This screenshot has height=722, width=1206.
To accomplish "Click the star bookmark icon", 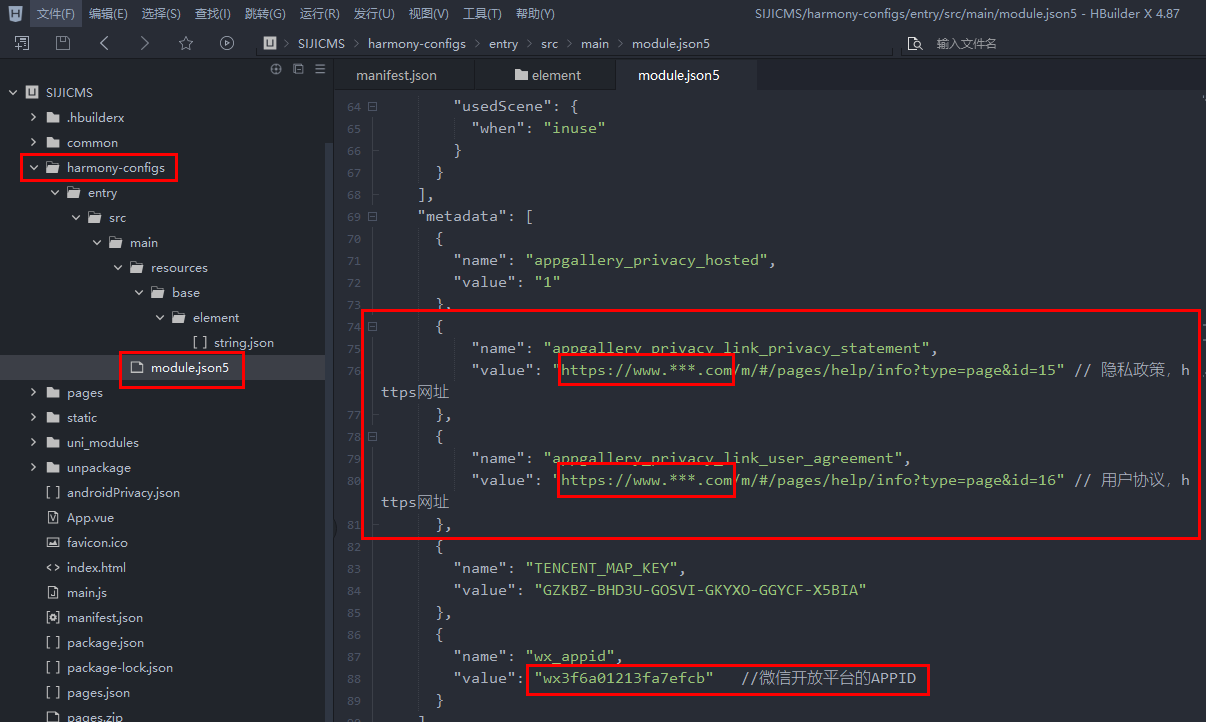I will point(185,43).
